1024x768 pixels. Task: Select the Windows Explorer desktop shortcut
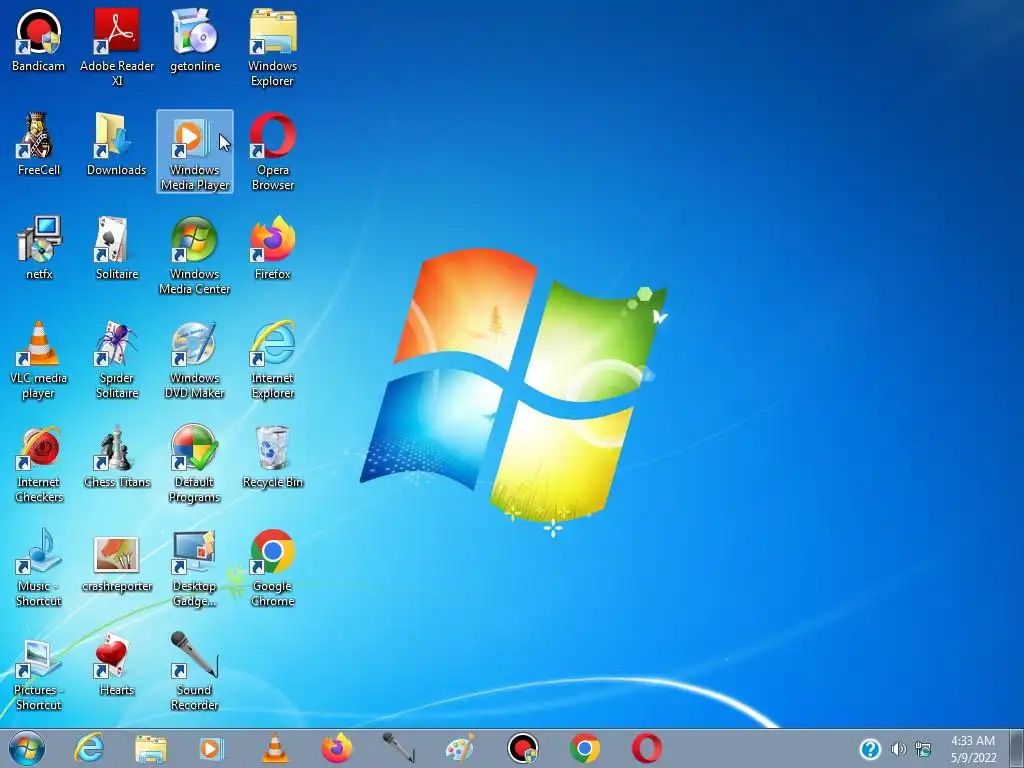[x=272, y=47]
